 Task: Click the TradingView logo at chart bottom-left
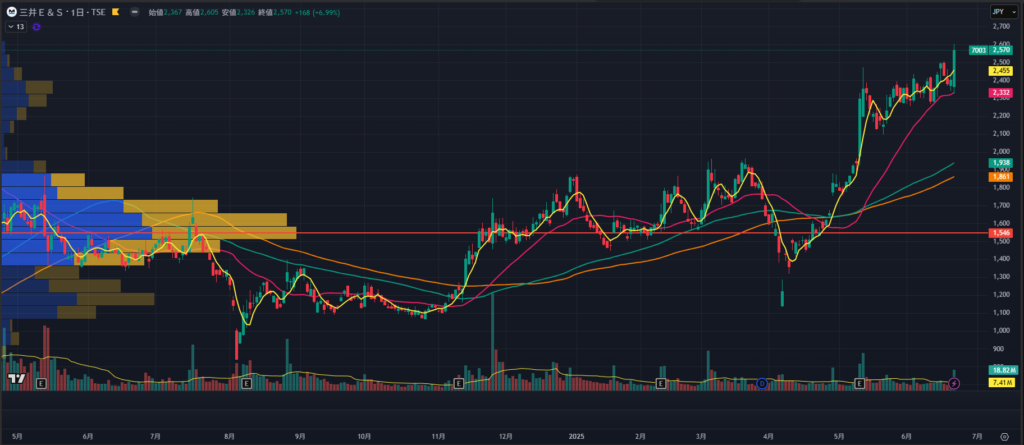(x=16, y=379)
